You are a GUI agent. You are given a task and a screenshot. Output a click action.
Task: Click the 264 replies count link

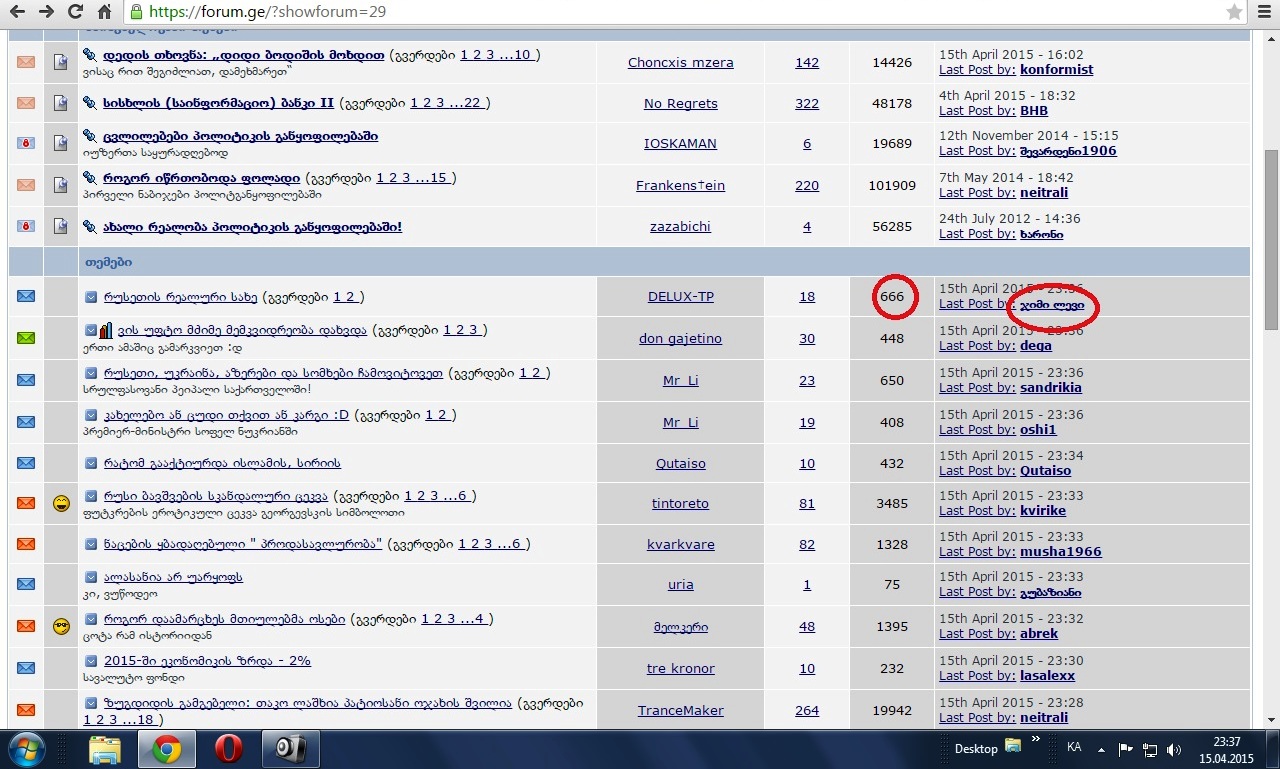(807, 711)
